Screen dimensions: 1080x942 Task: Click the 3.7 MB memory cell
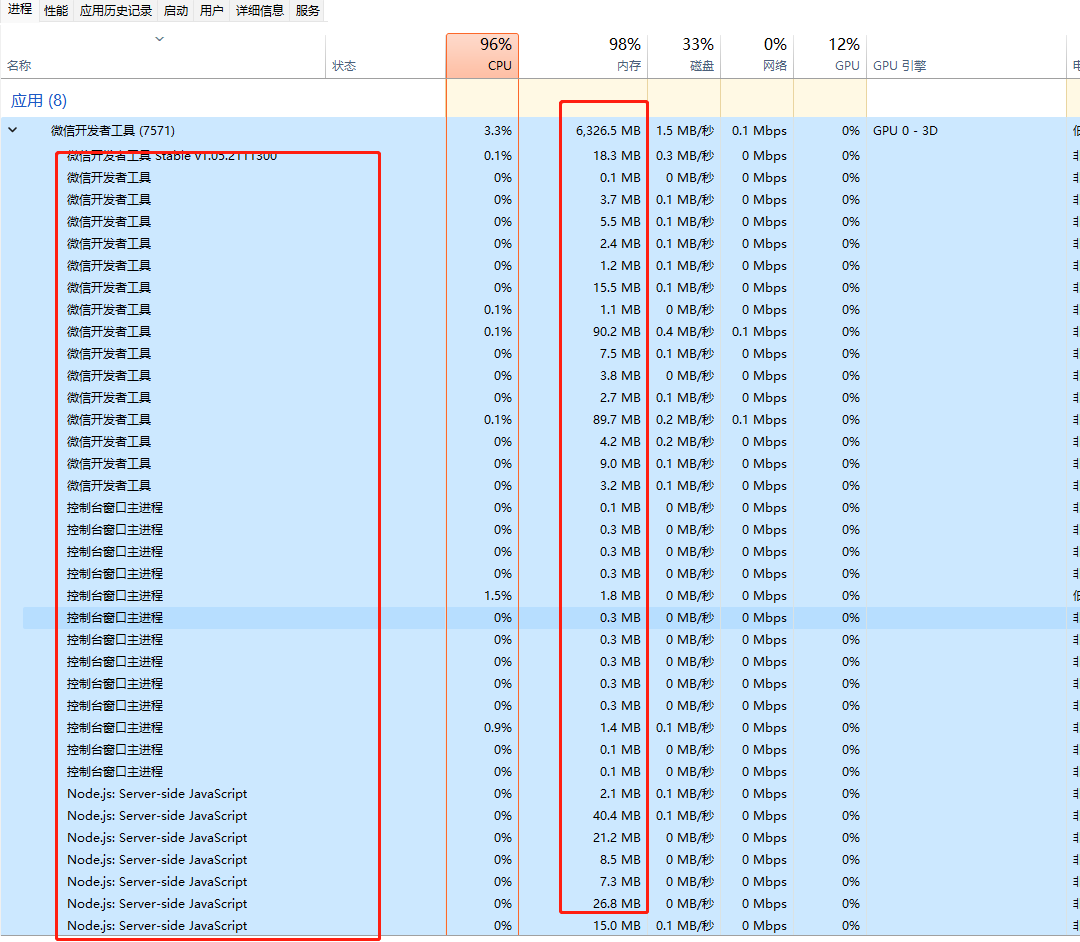click(x=620, y=200)
